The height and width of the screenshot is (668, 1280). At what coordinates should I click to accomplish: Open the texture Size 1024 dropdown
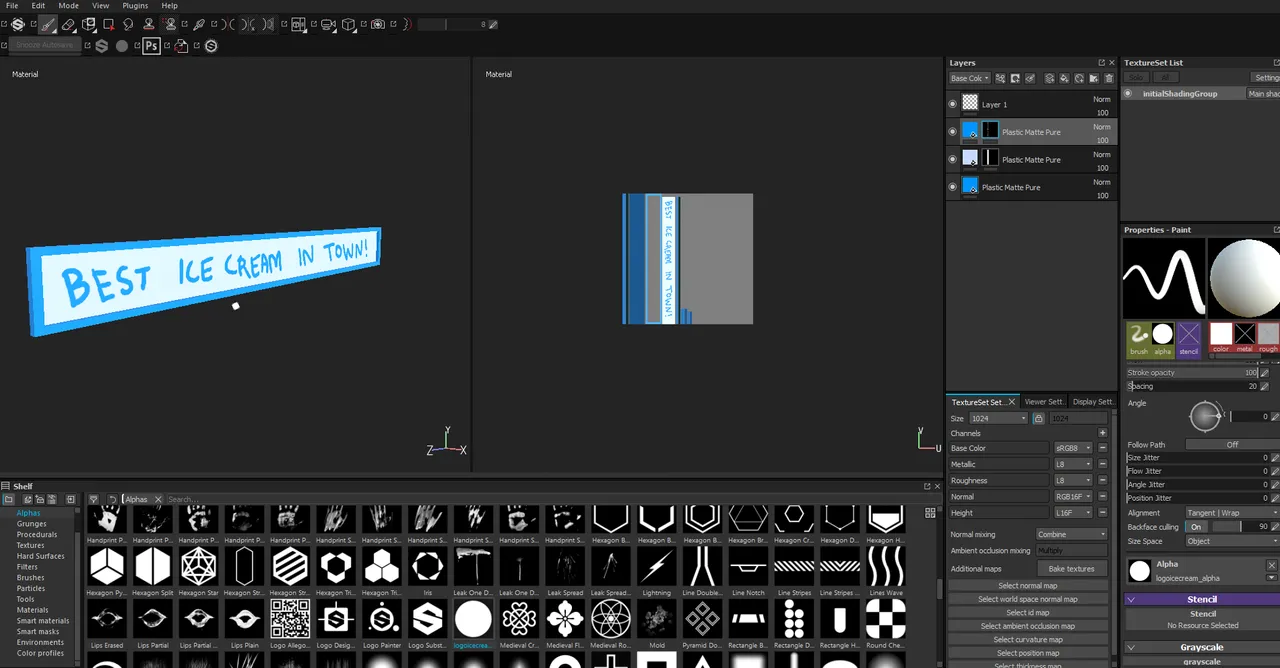(998, 418)
